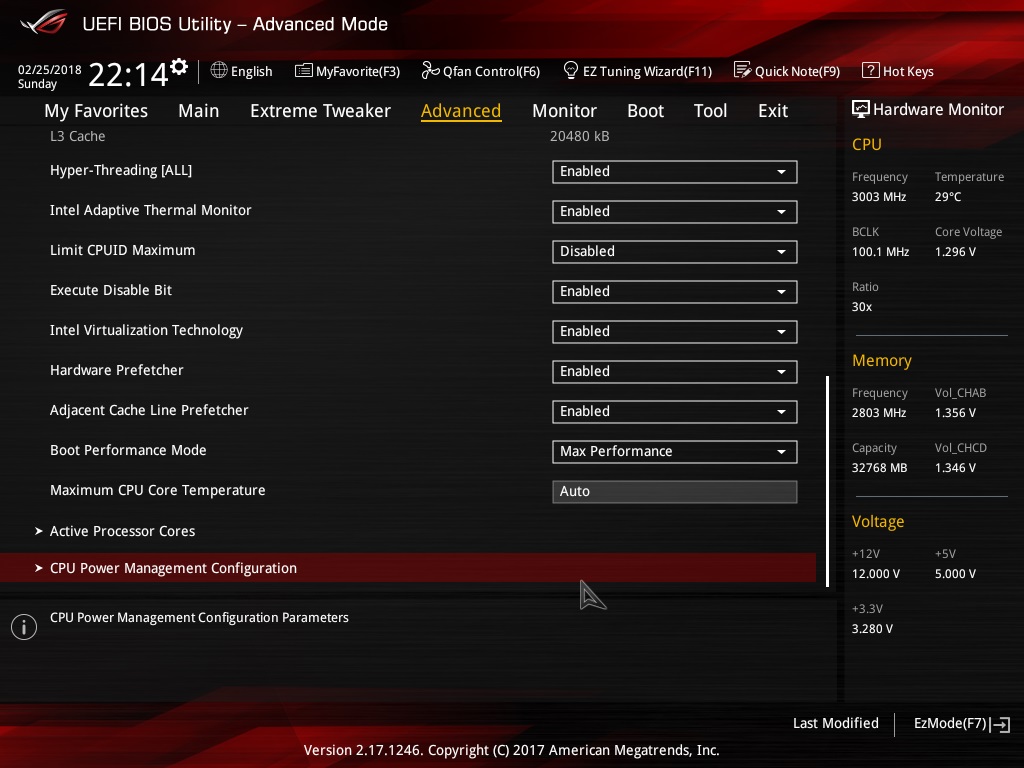This screenshot has width=1024, height=768.
Task: Click the Quick Note pencil icon
Action: point(742,70)
